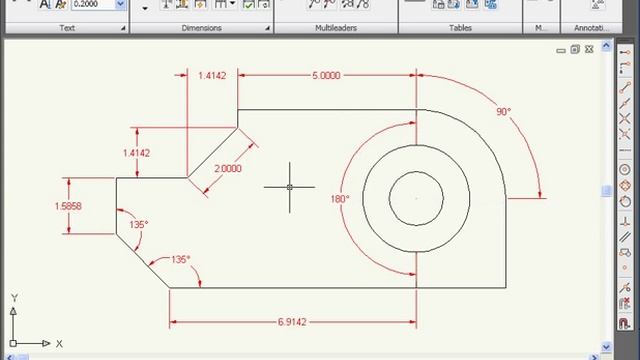Select the 6.9142 dimension text
Viewport: 640px width, 360px height.
(292, 322)
